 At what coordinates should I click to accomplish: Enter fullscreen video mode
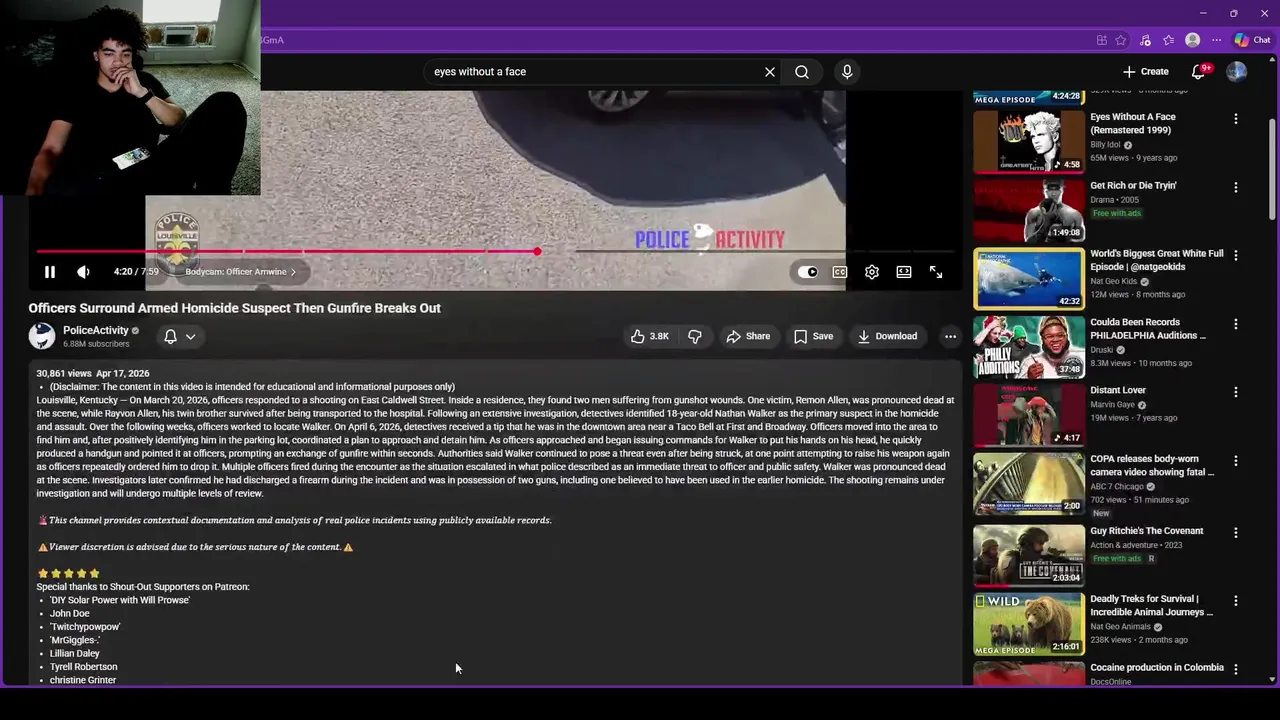936,272
